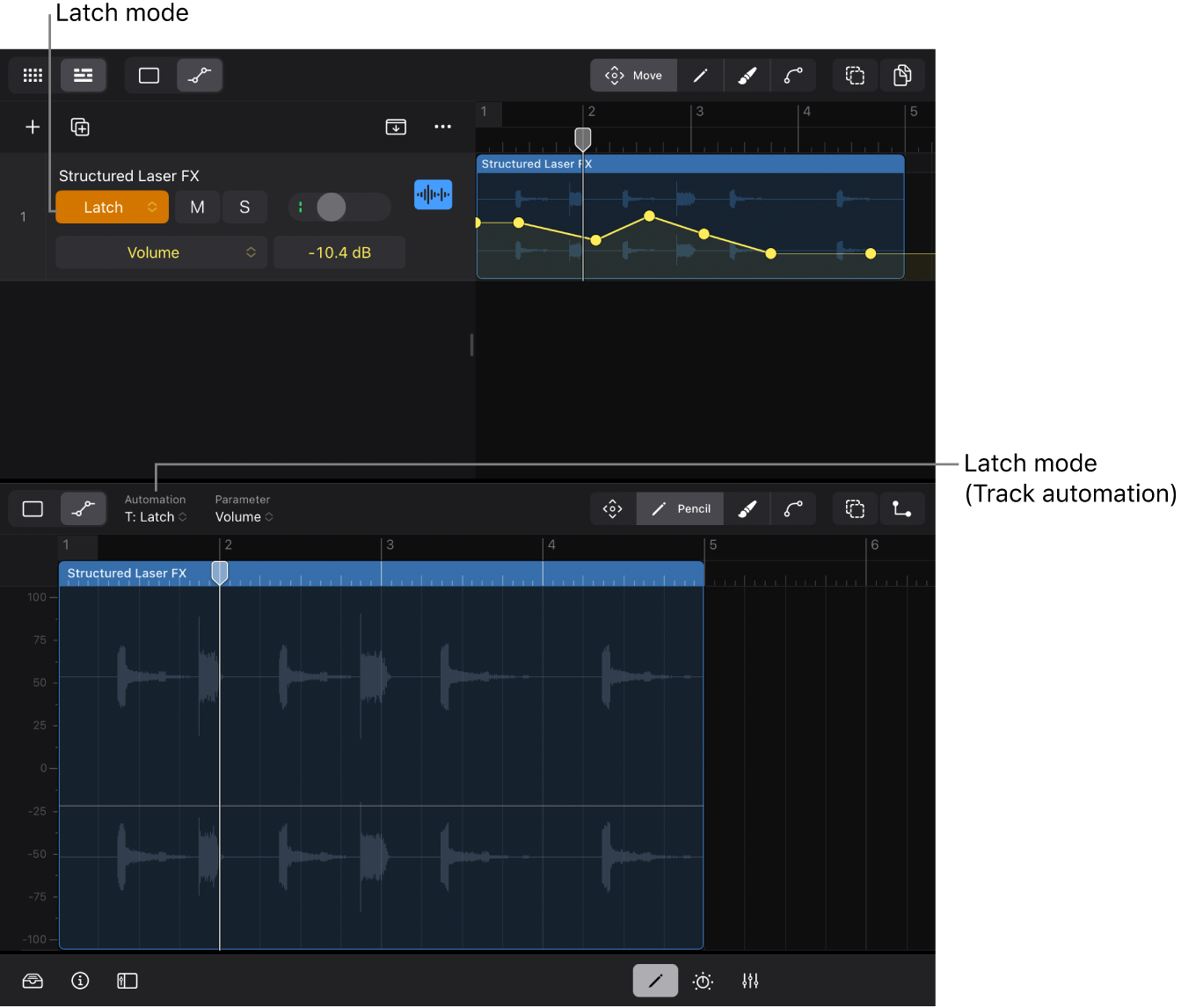The image size is (1196, 1008).
Task: Mute the Structured Laser FX track
Action: (x=198, y=208)
